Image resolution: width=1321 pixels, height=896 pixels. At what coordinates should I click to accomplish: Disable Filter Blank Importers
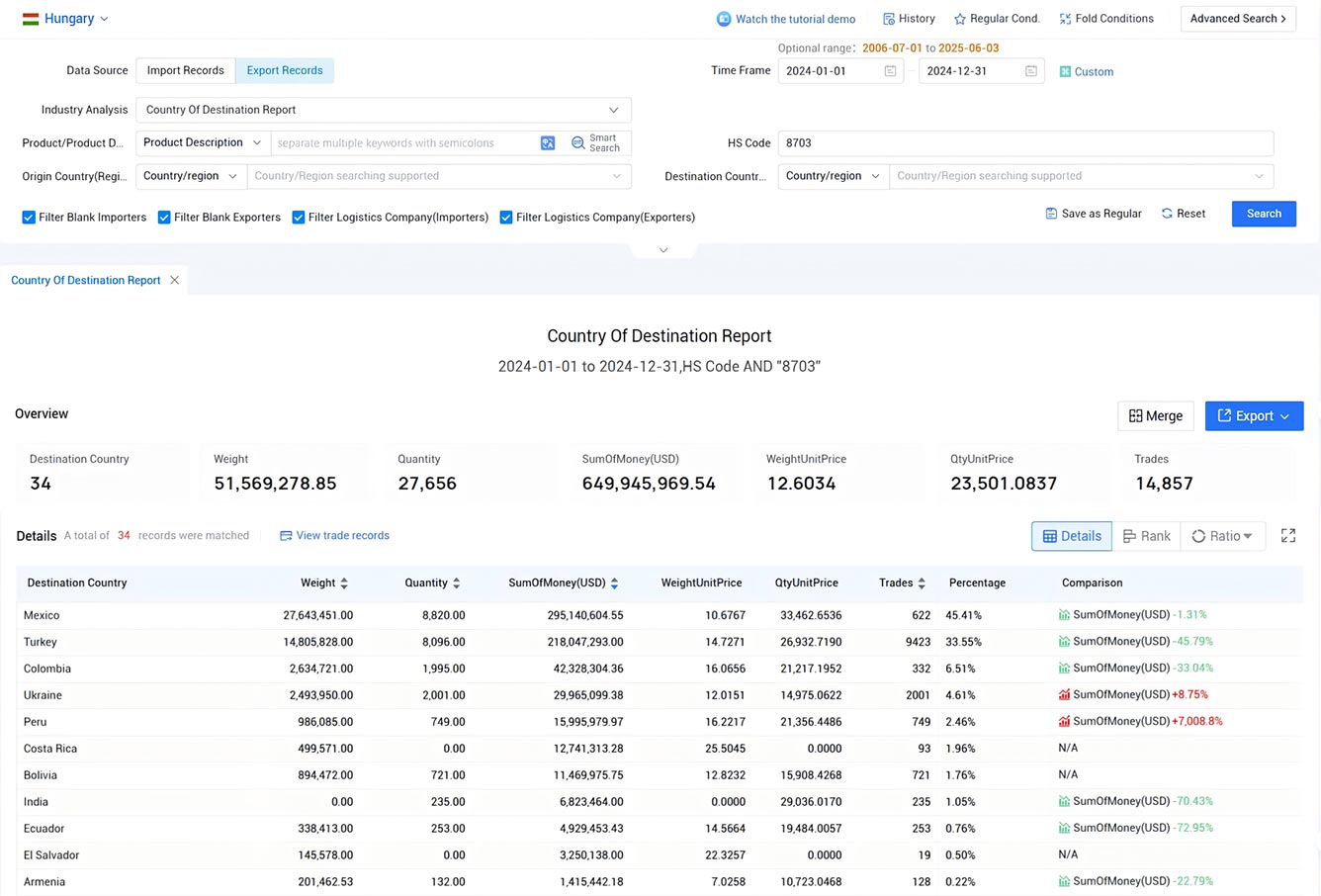pyautogui.click(x=29, y=217)
